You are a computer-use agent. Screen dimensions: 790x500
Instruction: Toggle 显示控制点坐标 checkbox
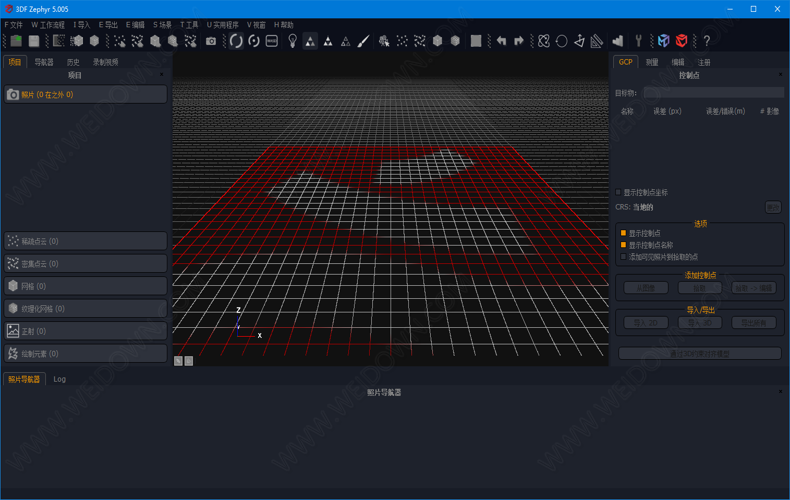click(x=619, y=193)
